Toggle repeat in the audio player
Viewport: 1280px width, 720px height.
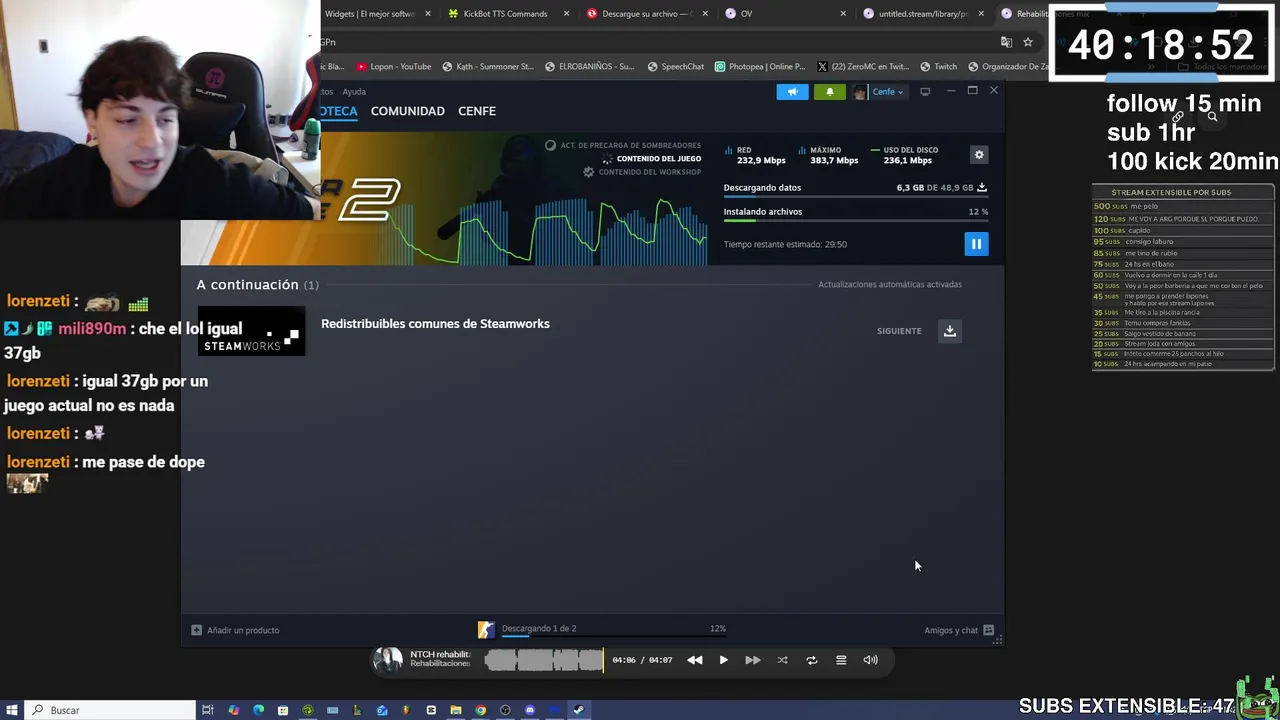(x=812, y=660)
